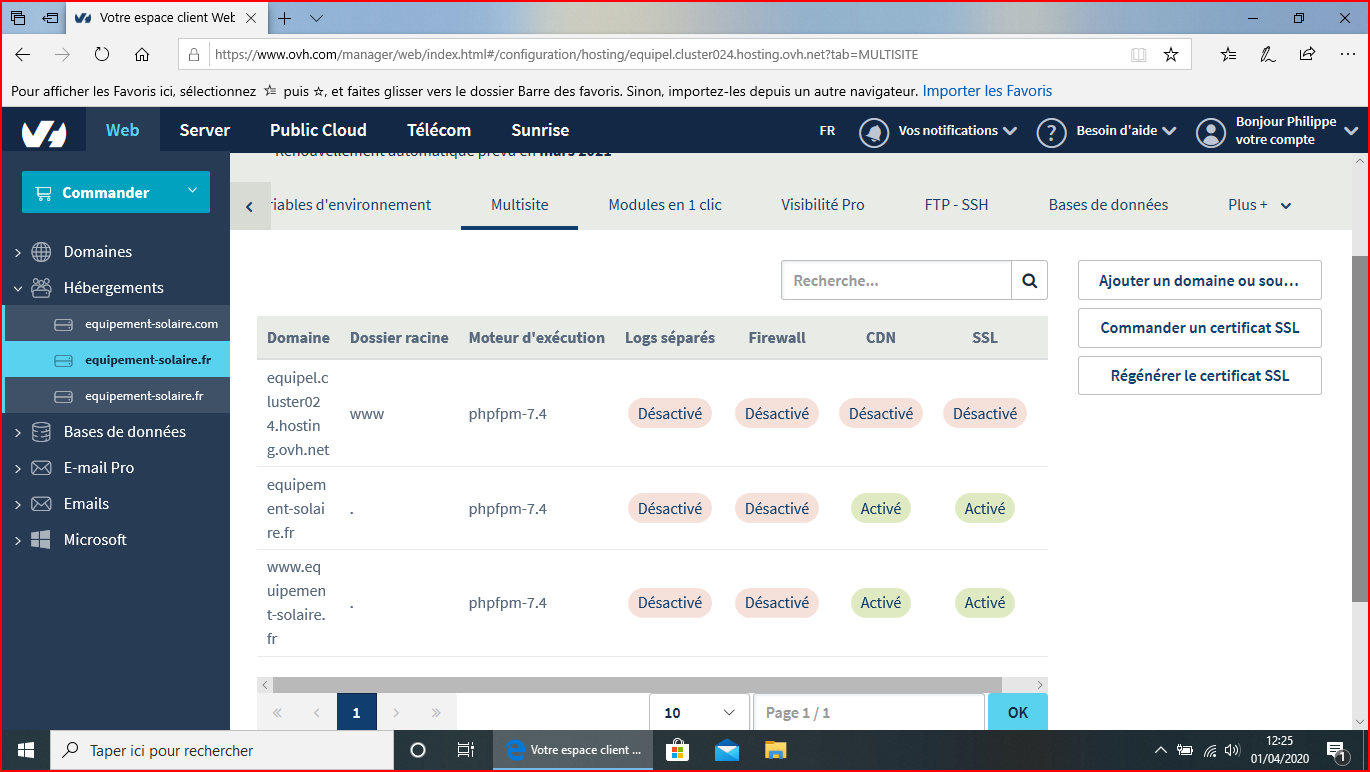The width and height of the screenshot is (1370, 772).
Task: Click the Hébergements group icon in sidebar
Action: click(41, 288)
